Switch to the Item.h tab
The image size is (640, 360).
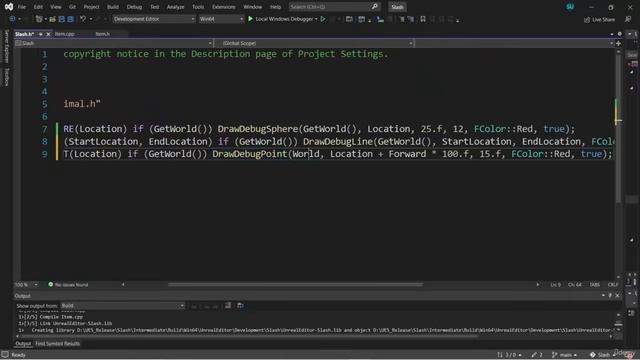tap(102, 34)
